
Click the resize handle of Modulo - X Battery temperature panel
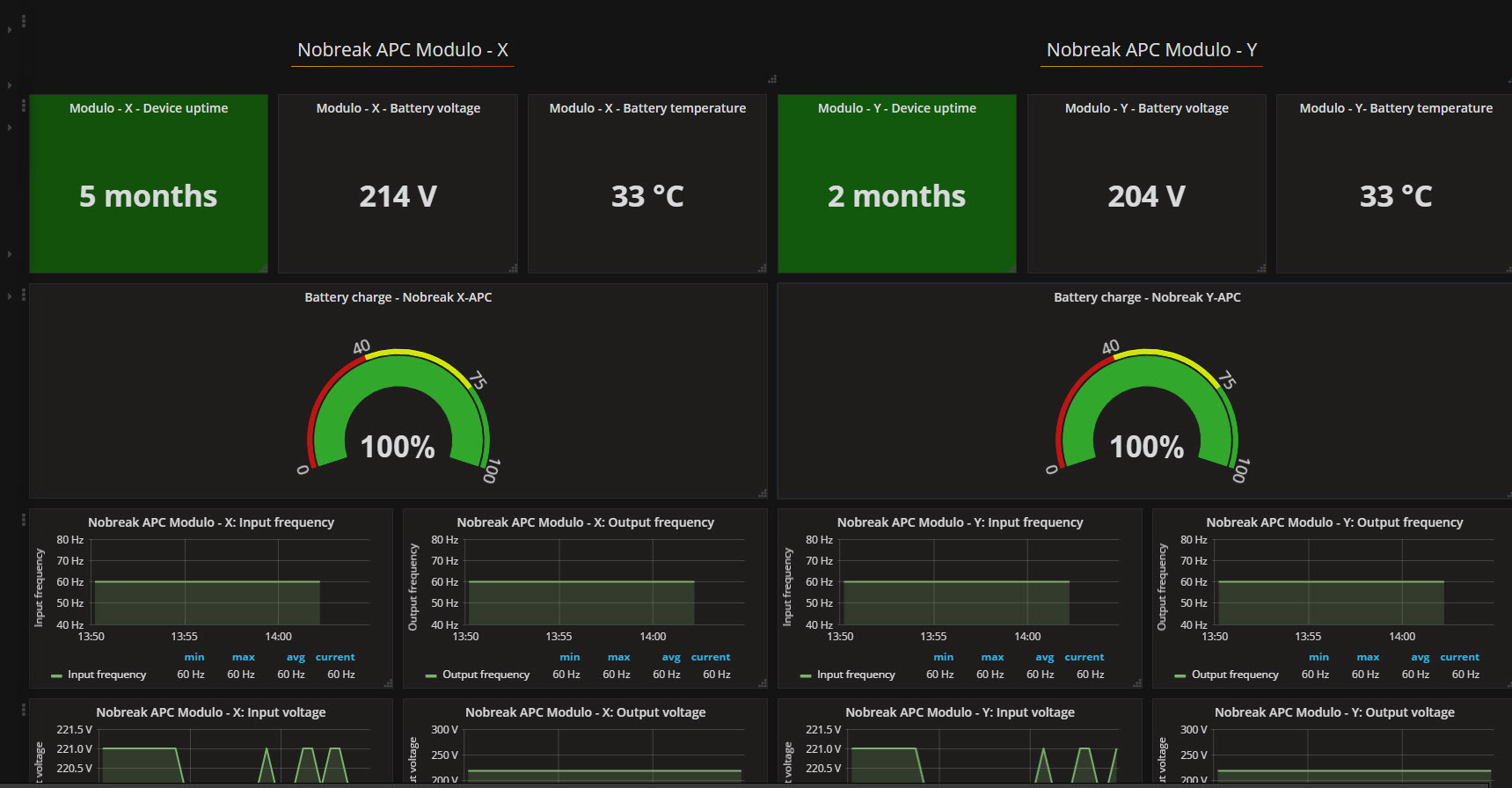click(762, 268)
